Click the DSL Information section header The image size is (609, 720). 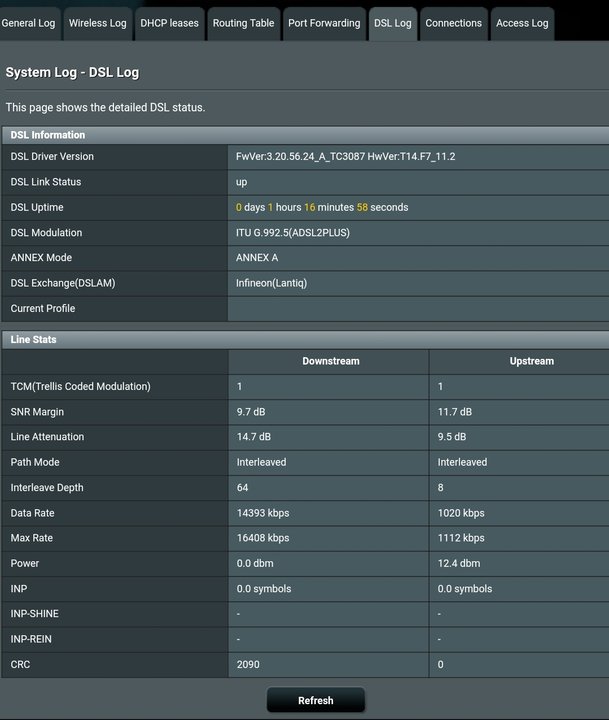pyautogui.click(x=48, y=135)
